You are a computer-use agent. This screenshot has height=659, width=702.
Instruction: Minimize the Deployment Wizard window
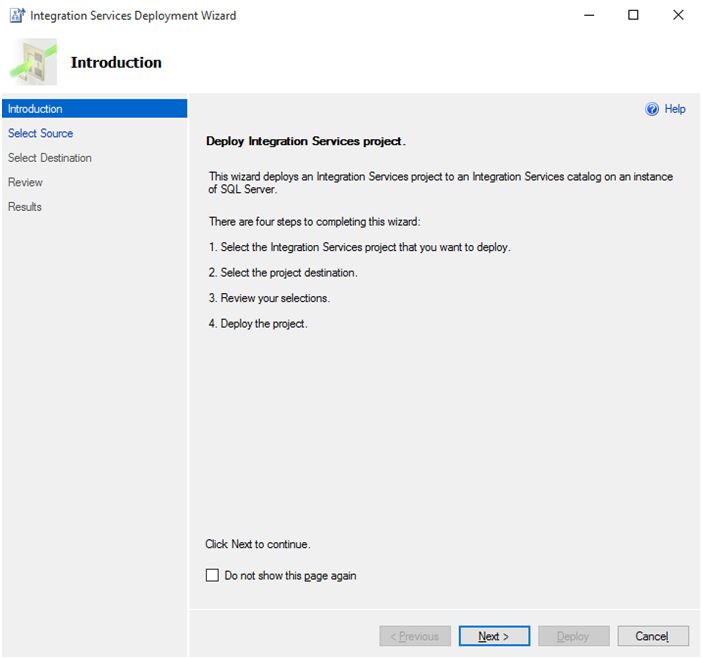589,15
